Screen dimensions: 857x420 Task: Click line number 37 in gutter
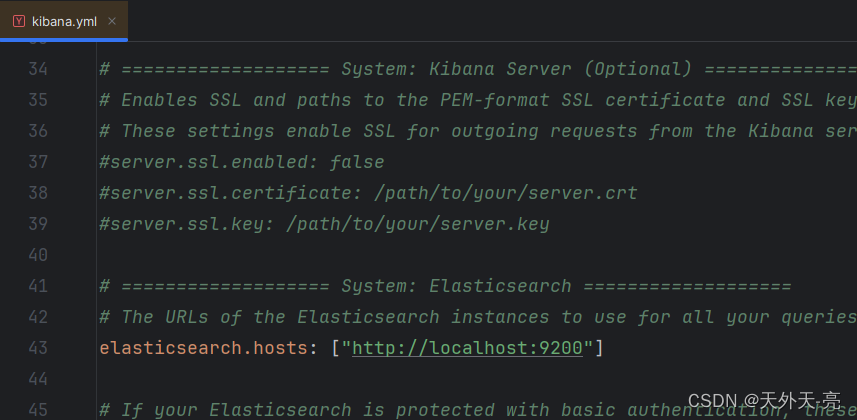pyautogui.click(x=38, y=162)
